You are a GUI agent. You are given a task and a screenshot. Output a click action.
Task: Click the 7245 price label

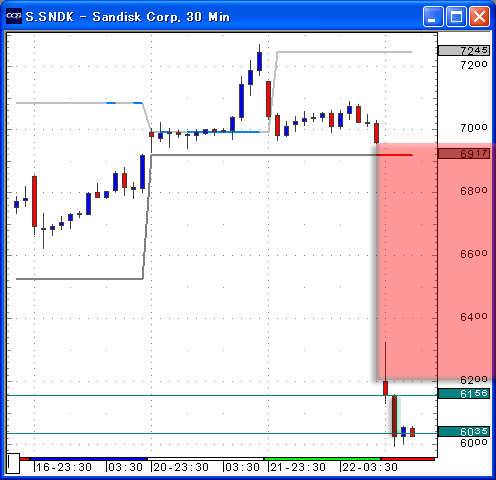pyautogui.click(x=464, y=51)
